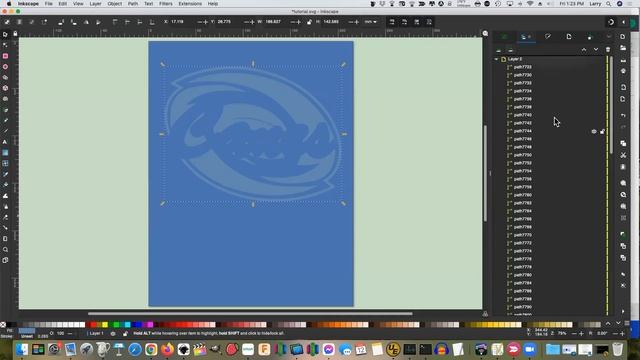The height and width of the screenshot is (360, 640).
Task: Open the Object menu
Action: click(114, 4)
